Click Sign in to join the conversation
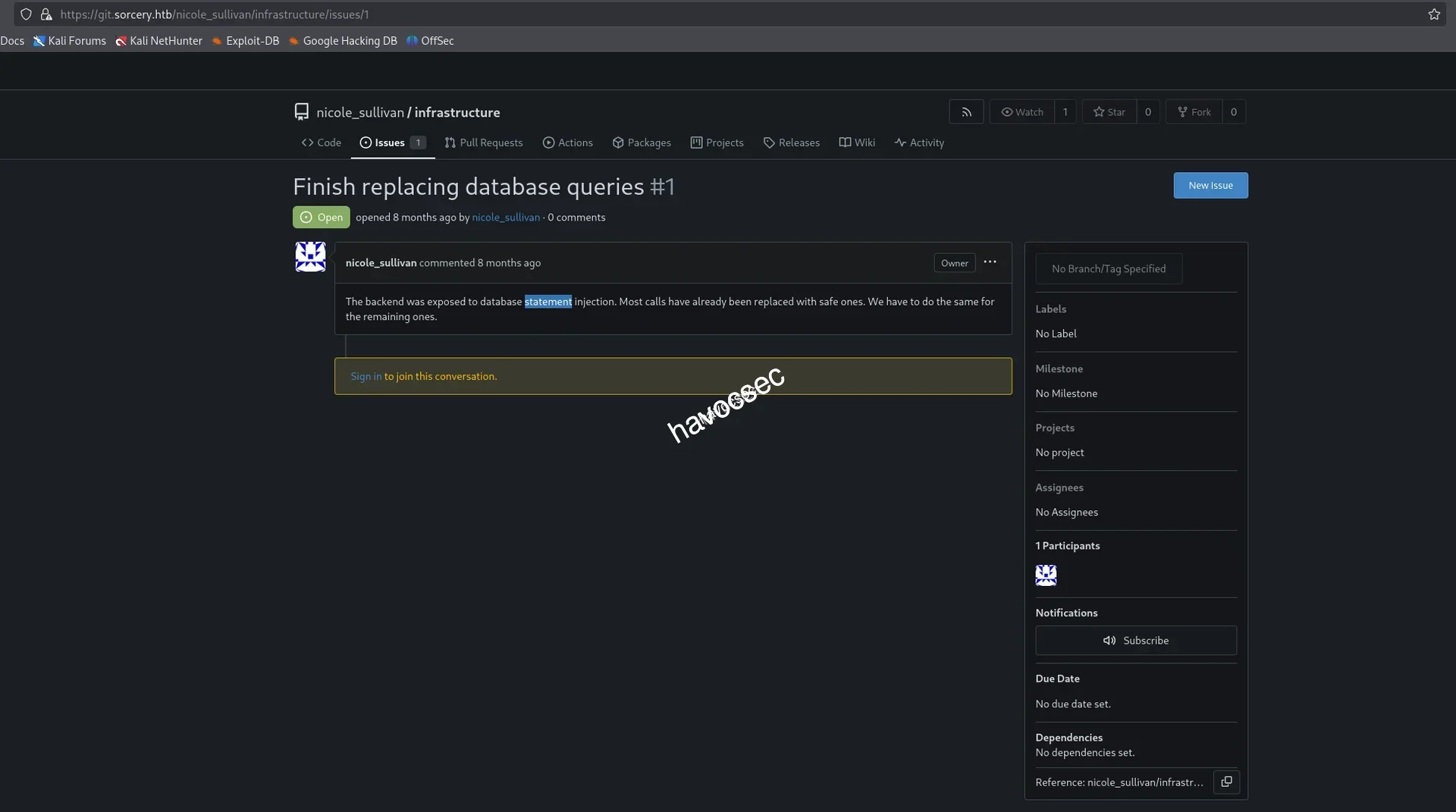Image resolution: width=1456 pixels, height=812 pixels. coord(365,375)
